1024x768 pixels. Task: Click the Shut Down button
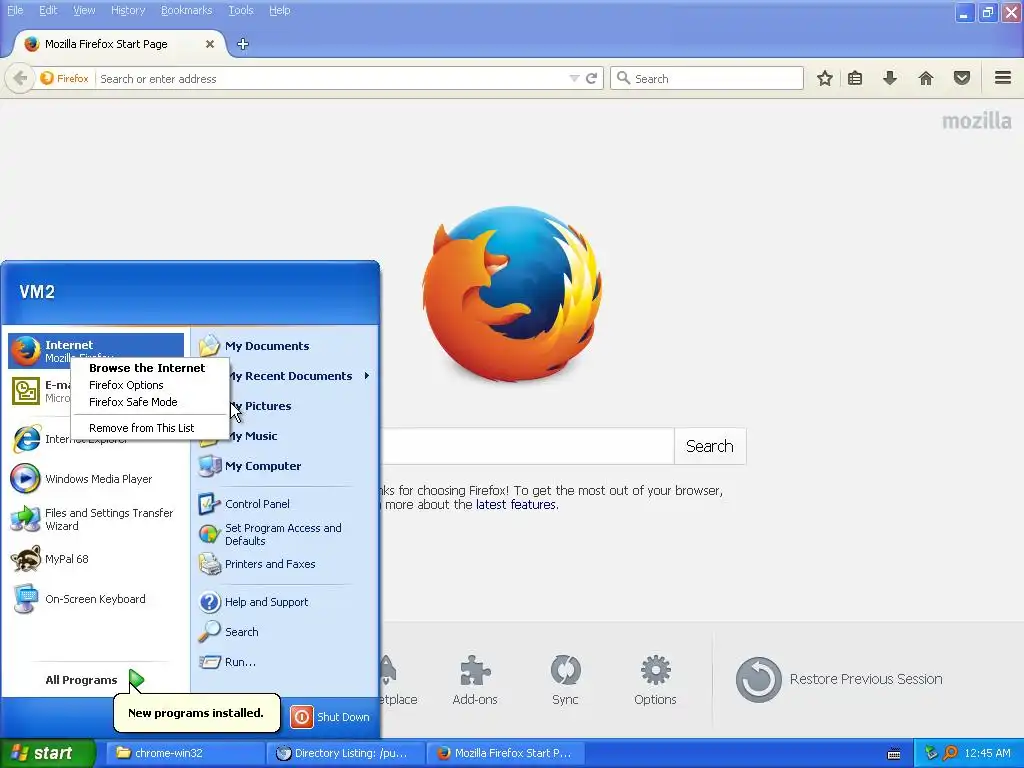tap(330, 716)
